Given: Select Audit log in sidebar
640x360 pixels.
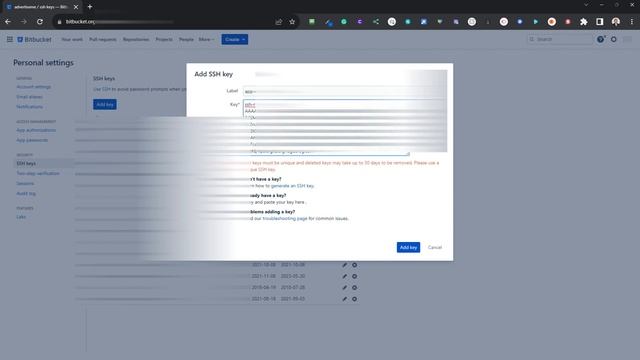Looking at the screenshot, I should click(26, 193).
